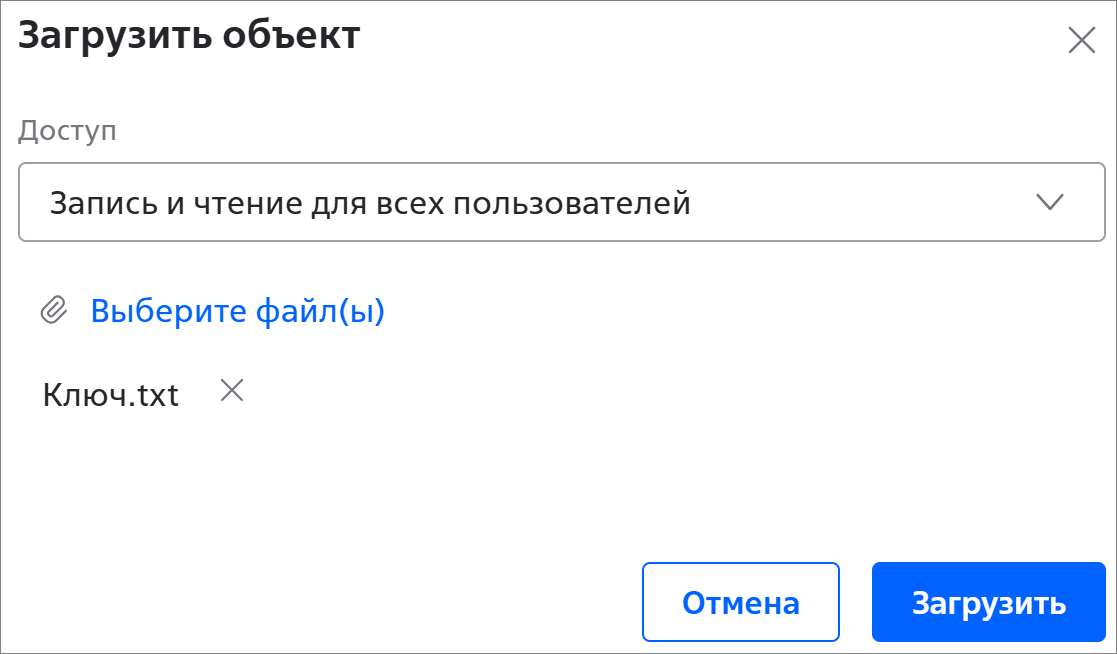Close the Загрузить объект dialog
1117x654 pixels.
pyautogui.click(x=1082, y=40)
